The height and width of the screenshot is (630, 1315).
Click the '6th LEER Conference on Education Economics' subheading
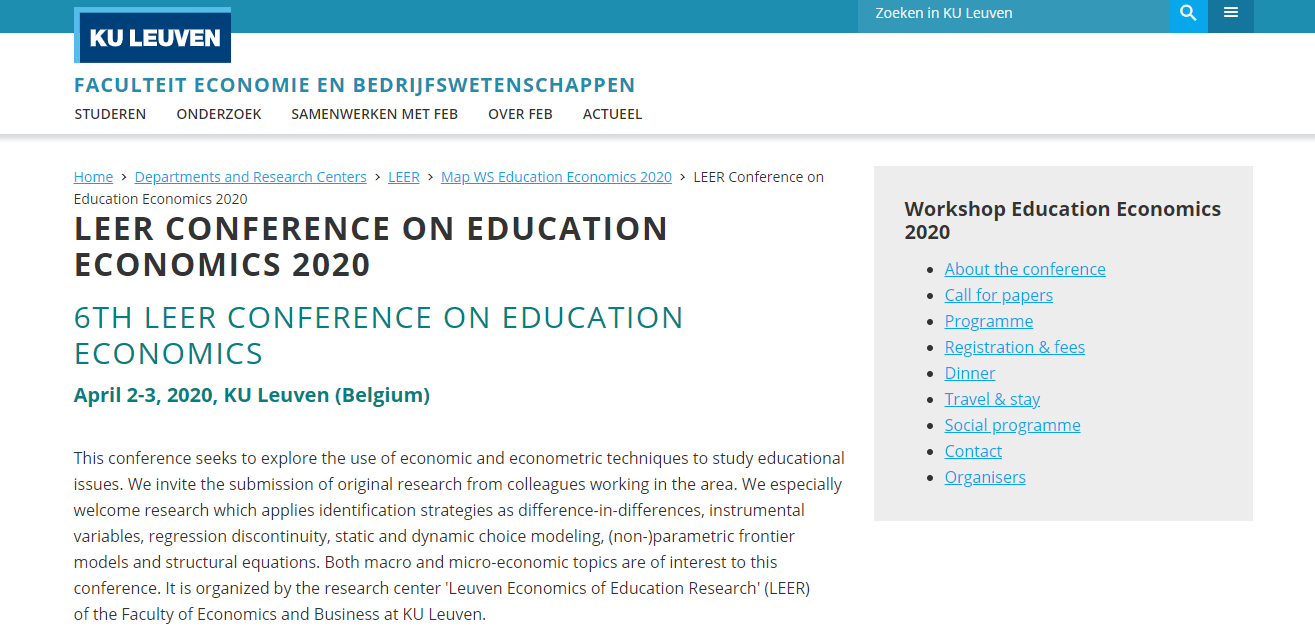379,335
